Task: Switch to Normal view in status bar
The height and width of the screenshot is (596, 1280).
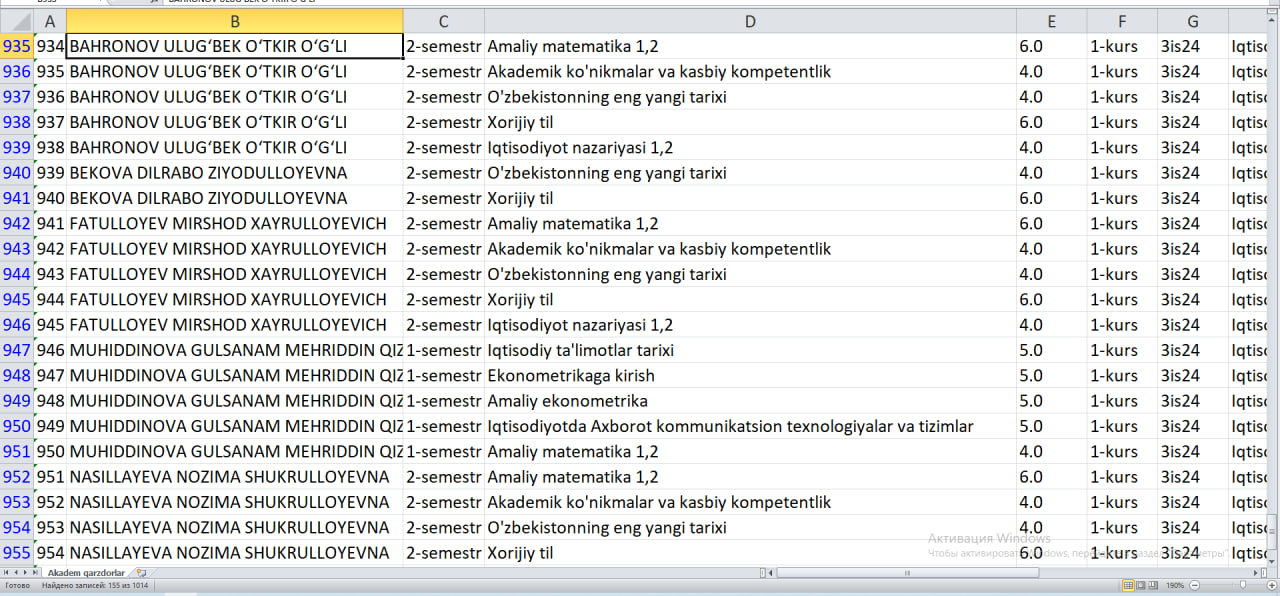Action: tap(1128, 585)
